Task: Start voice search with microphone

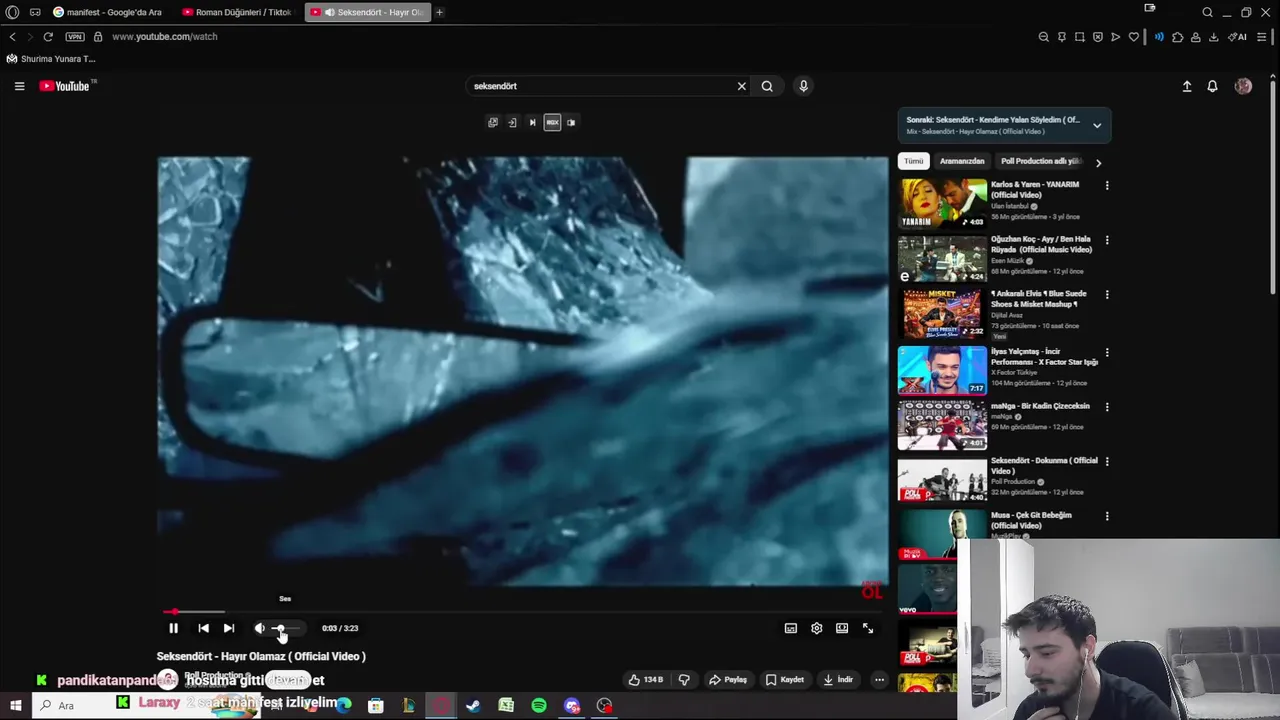Action: 803,86
